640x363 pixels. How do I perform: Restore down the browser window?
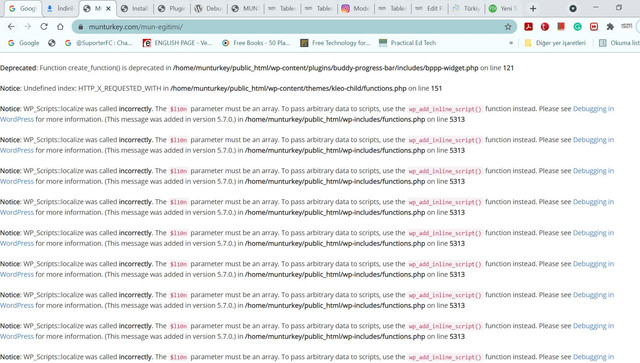619,8
